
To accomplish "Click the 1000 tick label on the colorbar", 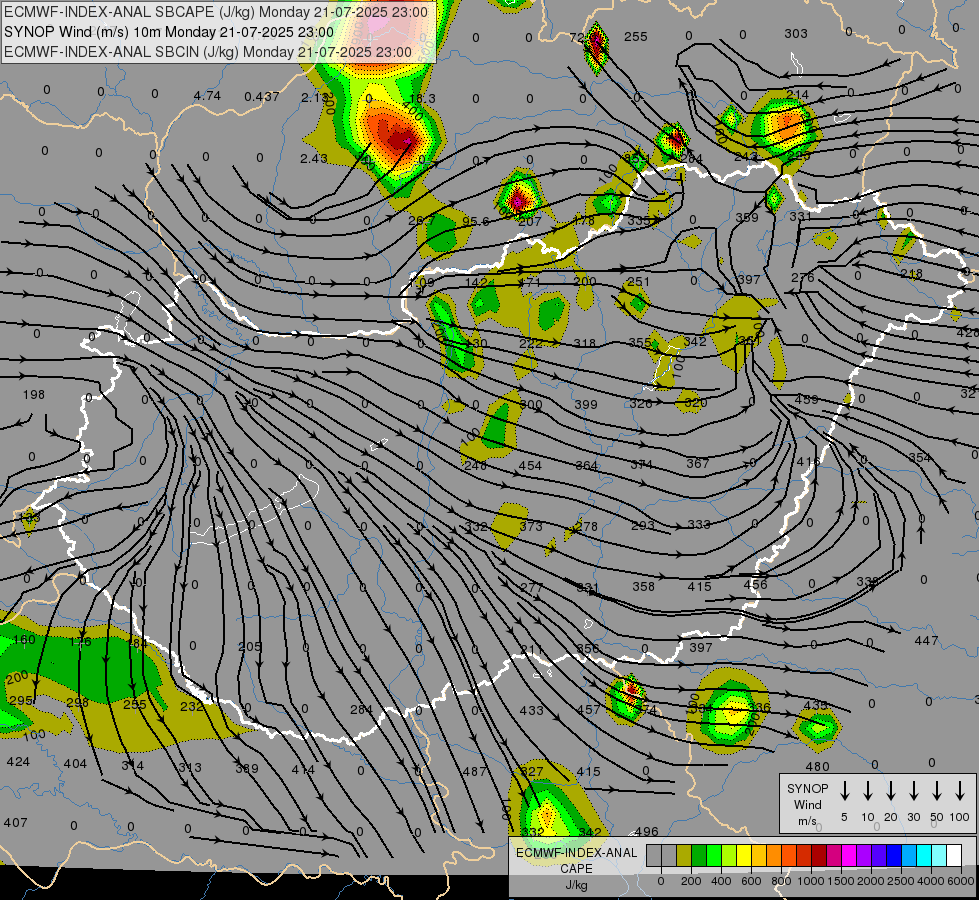I will click(x=810, y=881).
